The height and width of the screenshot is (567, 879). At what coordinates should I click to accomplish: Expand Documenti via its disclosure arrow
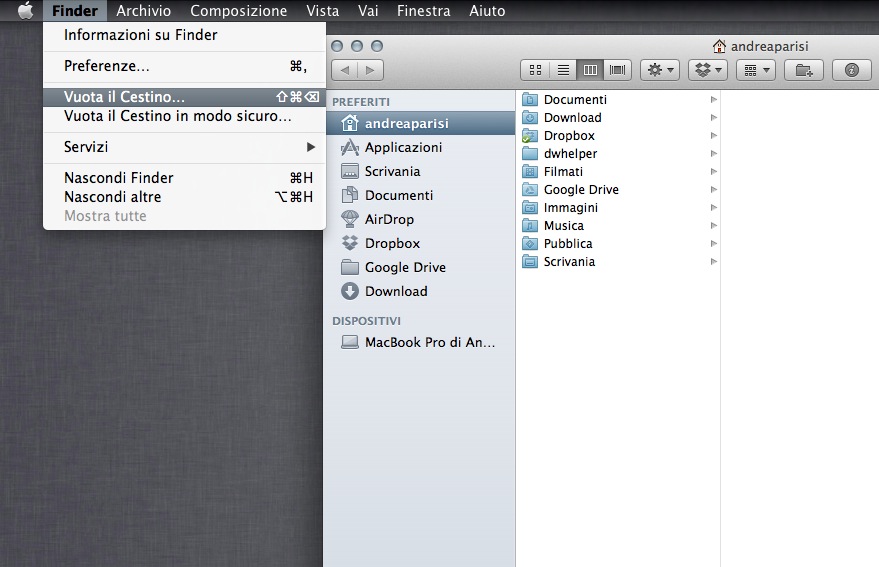(714, 100)
